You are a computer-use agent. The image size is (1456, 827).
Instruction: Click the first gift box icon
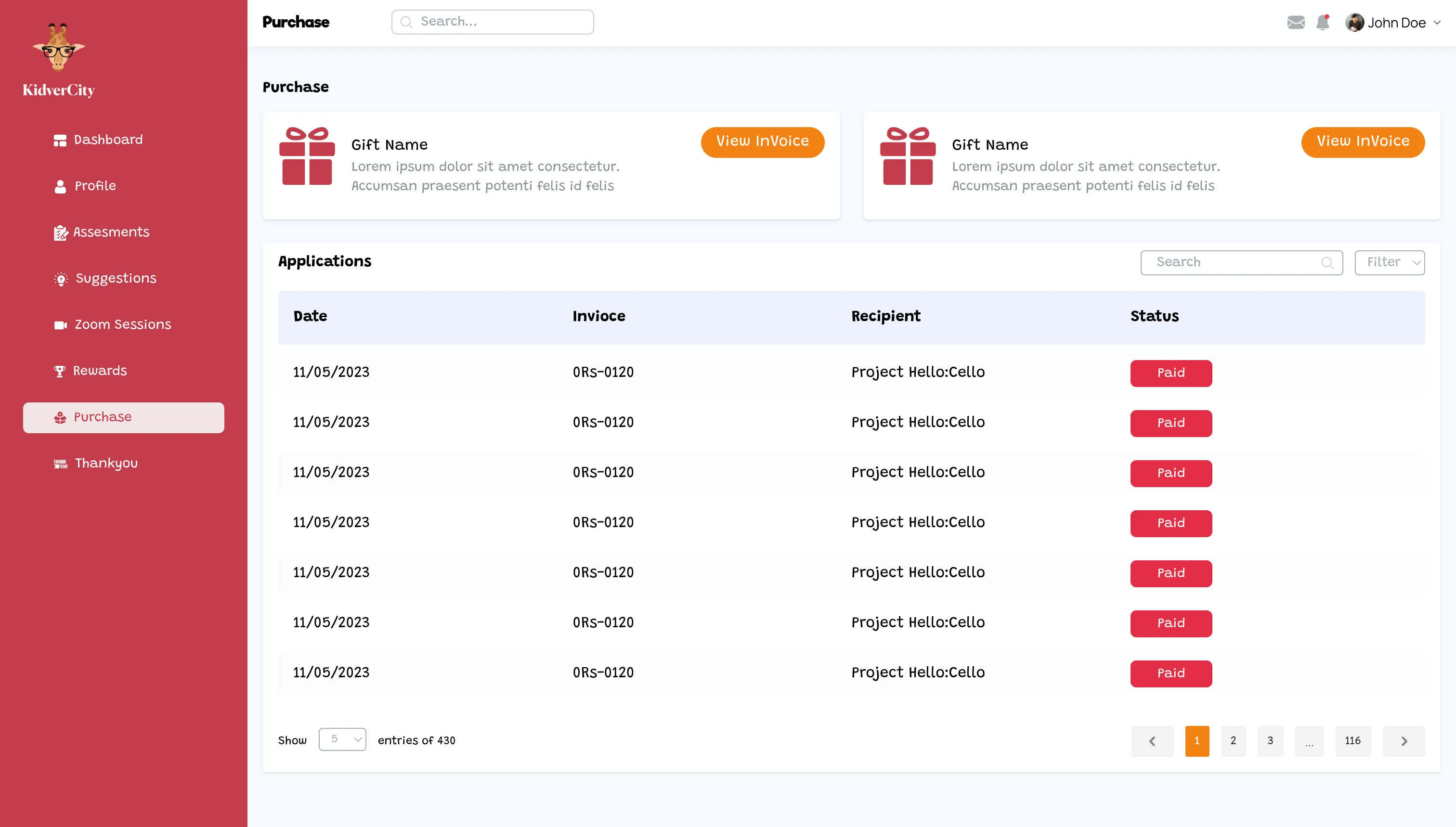307,156
